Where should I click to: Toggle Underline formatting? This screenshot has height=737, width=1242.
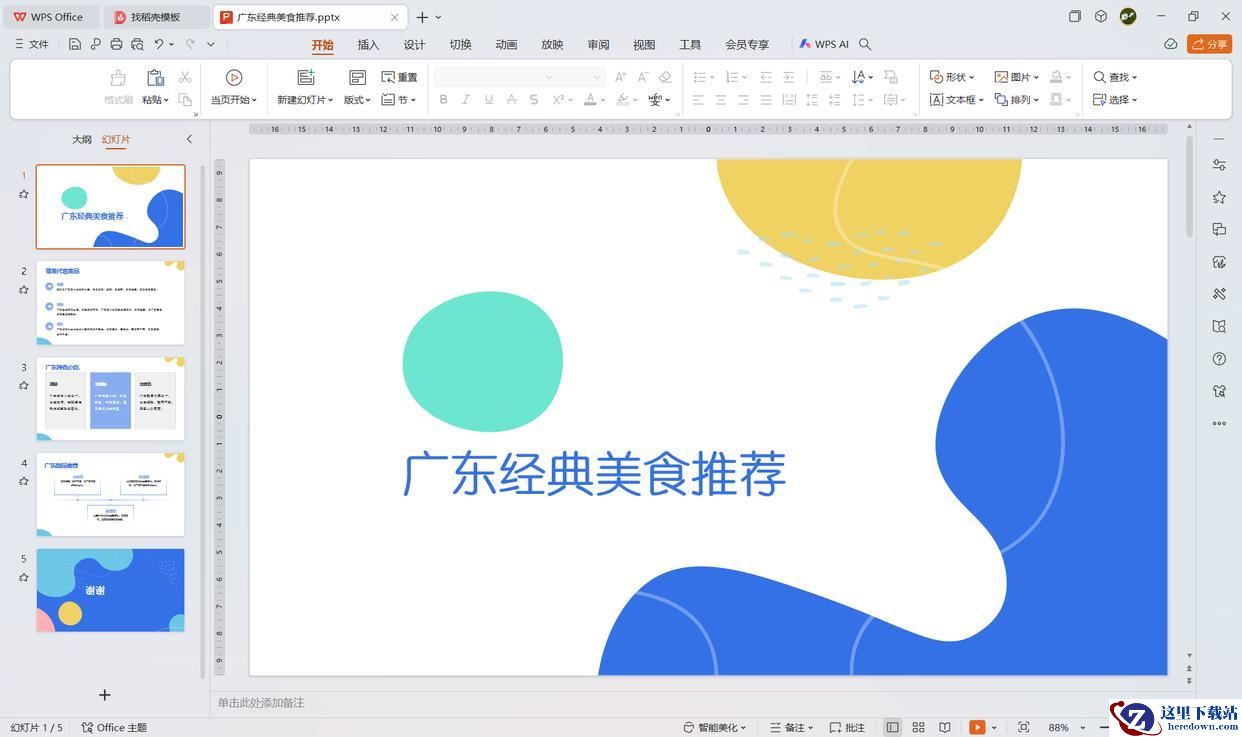489,100
